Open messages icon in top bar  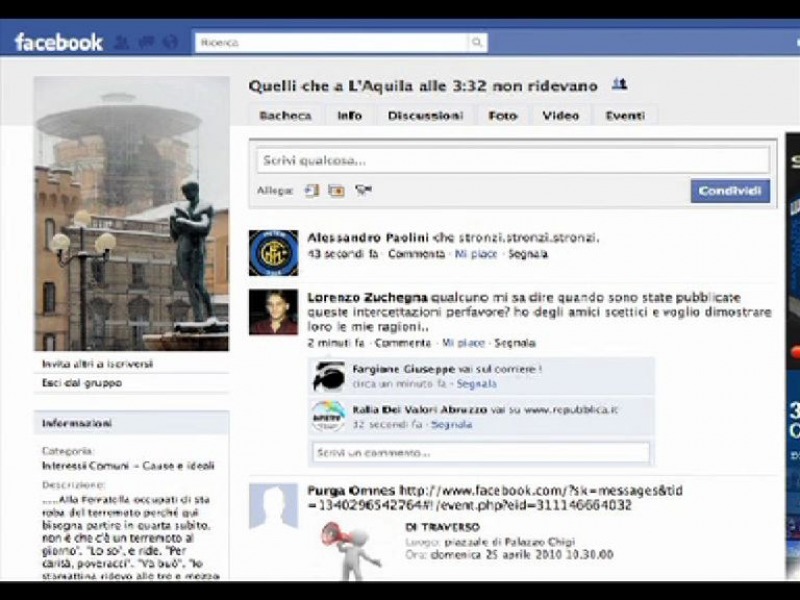(146, 42)
